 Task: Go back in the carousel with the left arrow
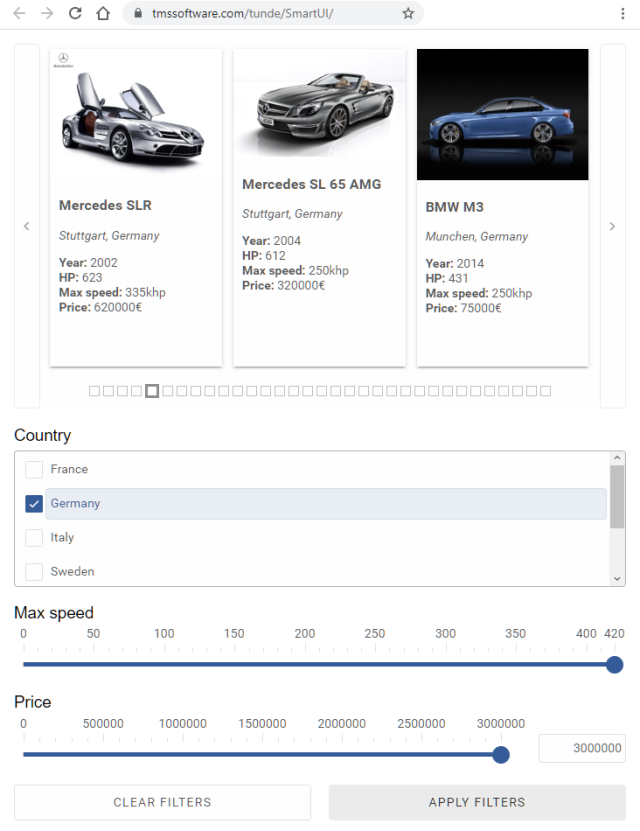pos(27,226)
